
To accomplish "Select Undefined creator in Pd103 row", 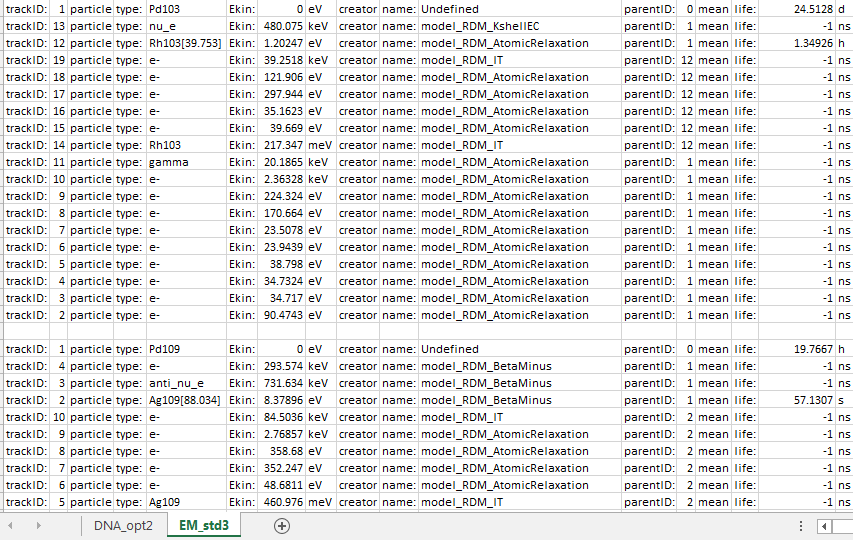I will [520, 9].
